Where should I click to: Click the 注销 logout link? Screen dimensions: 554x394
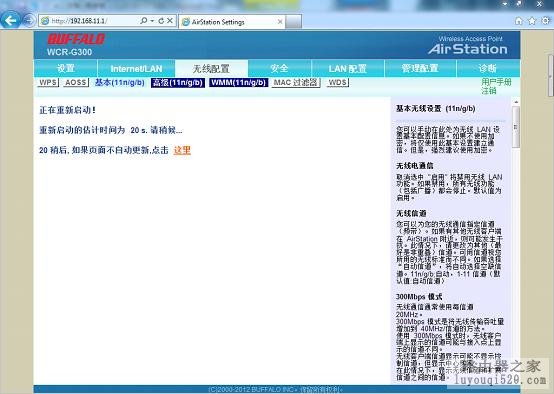489,91
